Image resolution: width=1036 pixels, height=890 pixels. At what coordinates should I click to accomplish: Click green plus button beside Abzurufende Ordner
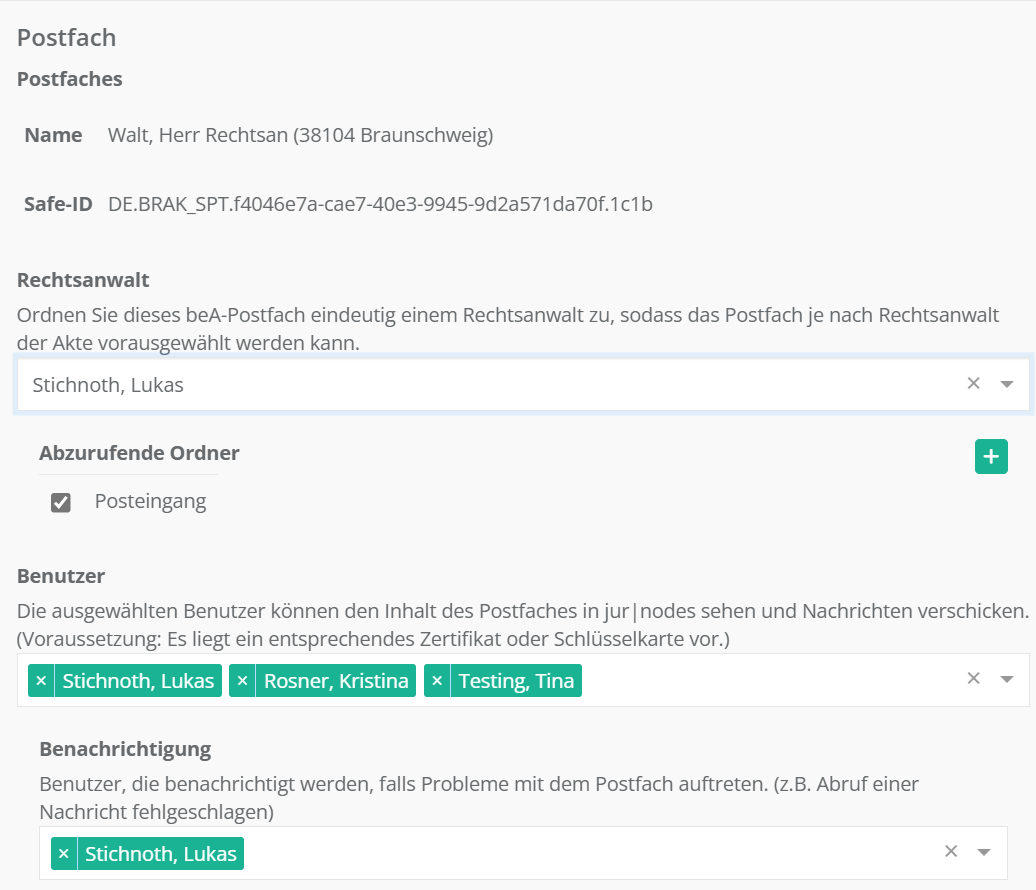click(991, 457)
